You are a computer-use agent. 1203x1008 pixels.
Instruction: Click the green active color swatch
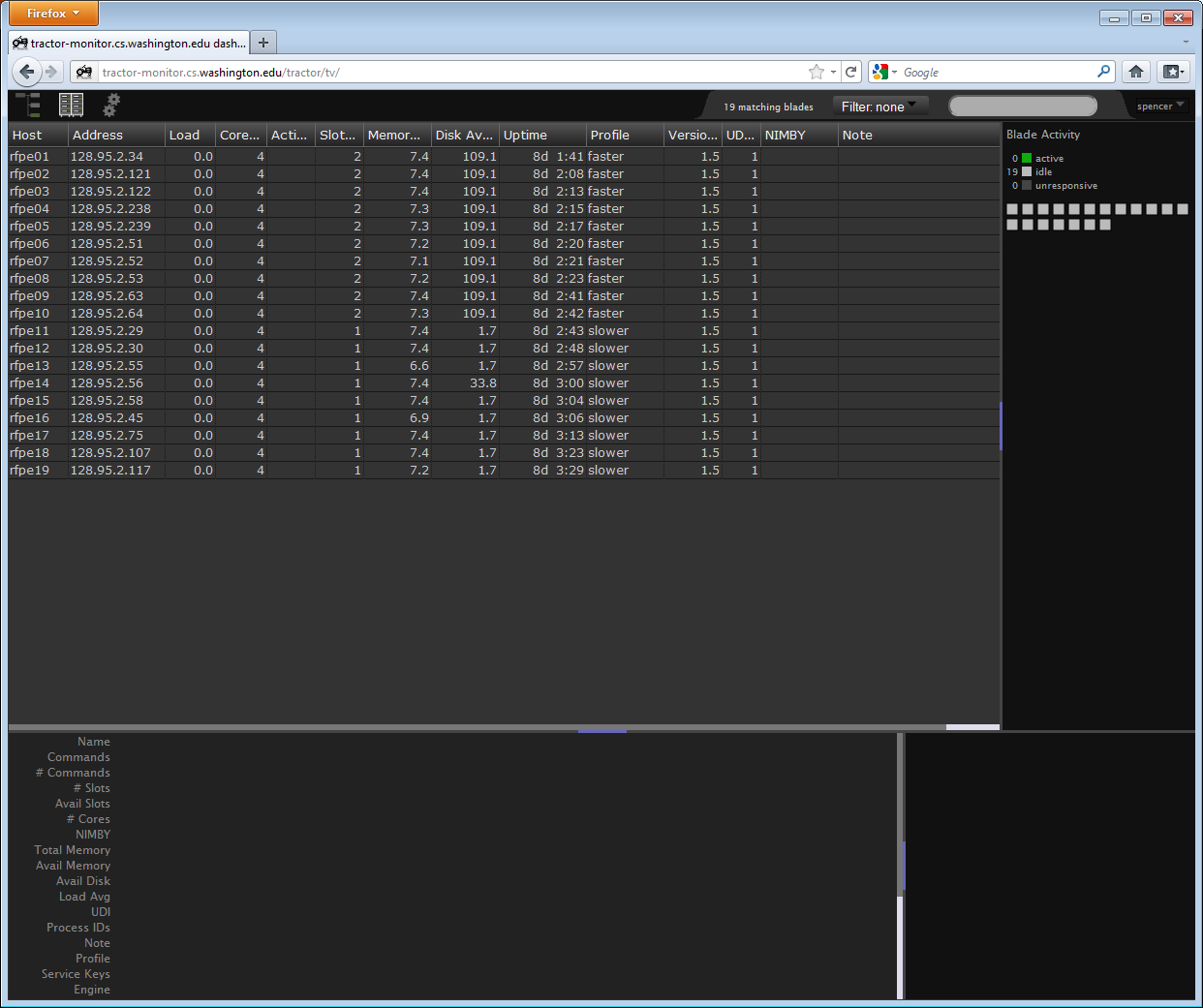[x=1027, y=158]
